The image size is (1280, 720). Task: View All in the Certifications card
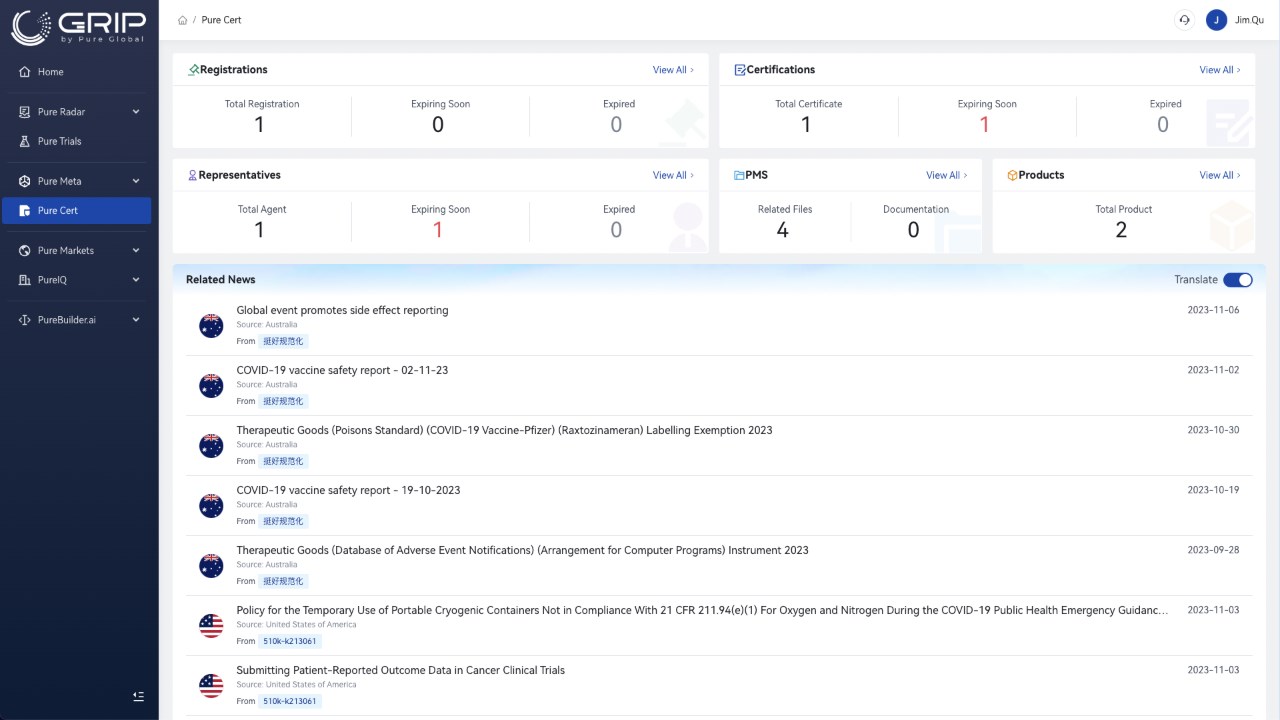point(1220,70)
